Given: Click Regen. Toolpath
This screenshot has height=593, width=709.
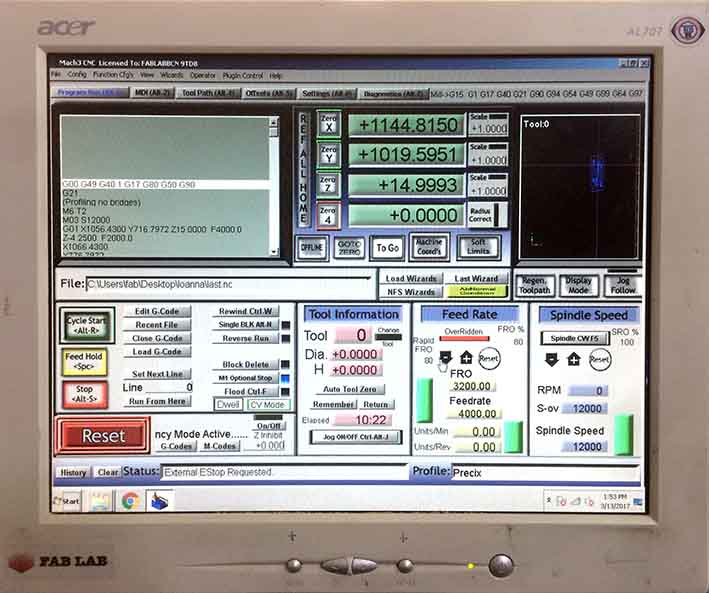Looking at the screenshot, I should point(534,286).
